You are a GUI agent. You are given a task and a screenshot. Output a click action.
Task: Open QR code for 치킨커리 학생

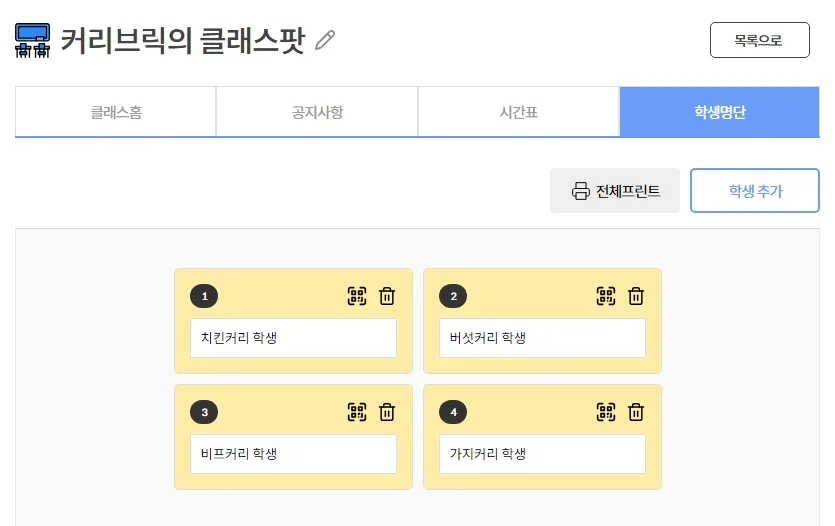357,296
